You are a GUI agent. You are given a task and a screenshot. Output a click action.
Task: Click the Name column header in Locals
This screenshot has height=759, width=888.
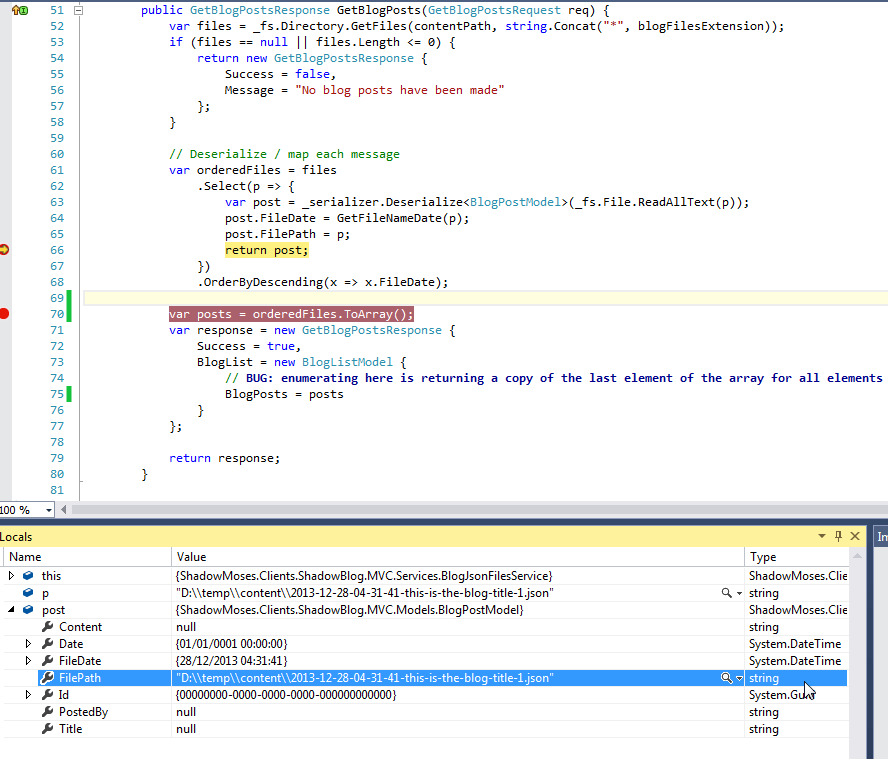tap(86, 557)
